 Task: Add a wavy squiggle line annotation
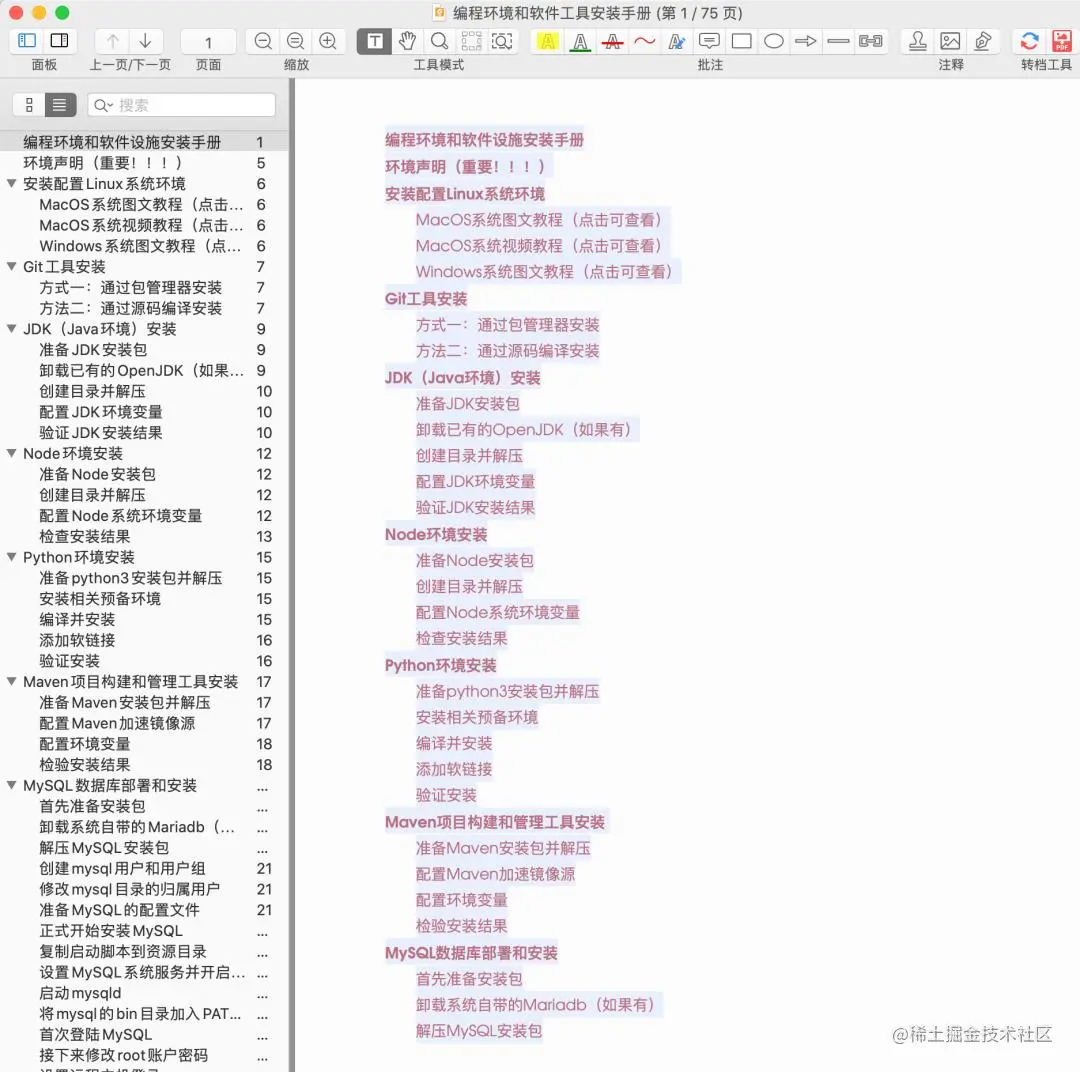click(645, 41)
